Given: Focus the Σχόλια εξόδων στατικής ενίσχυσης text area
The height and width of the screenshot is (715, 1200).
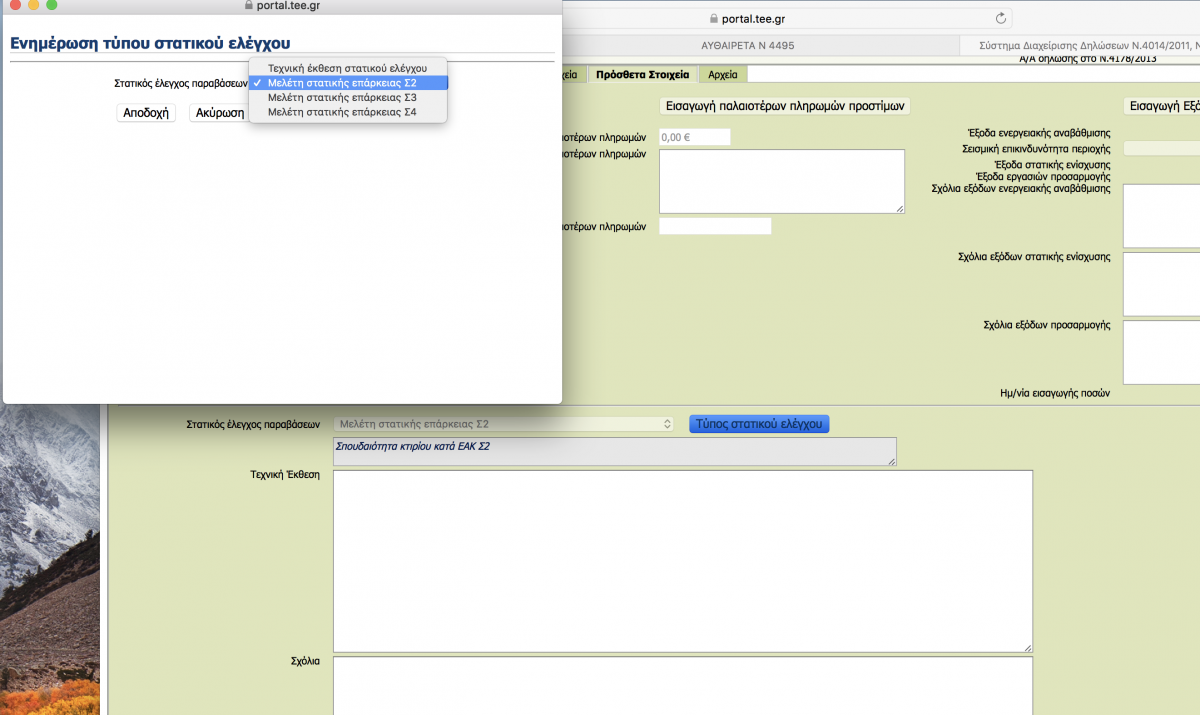Looking at the screenshot, I should (1160, 283).
